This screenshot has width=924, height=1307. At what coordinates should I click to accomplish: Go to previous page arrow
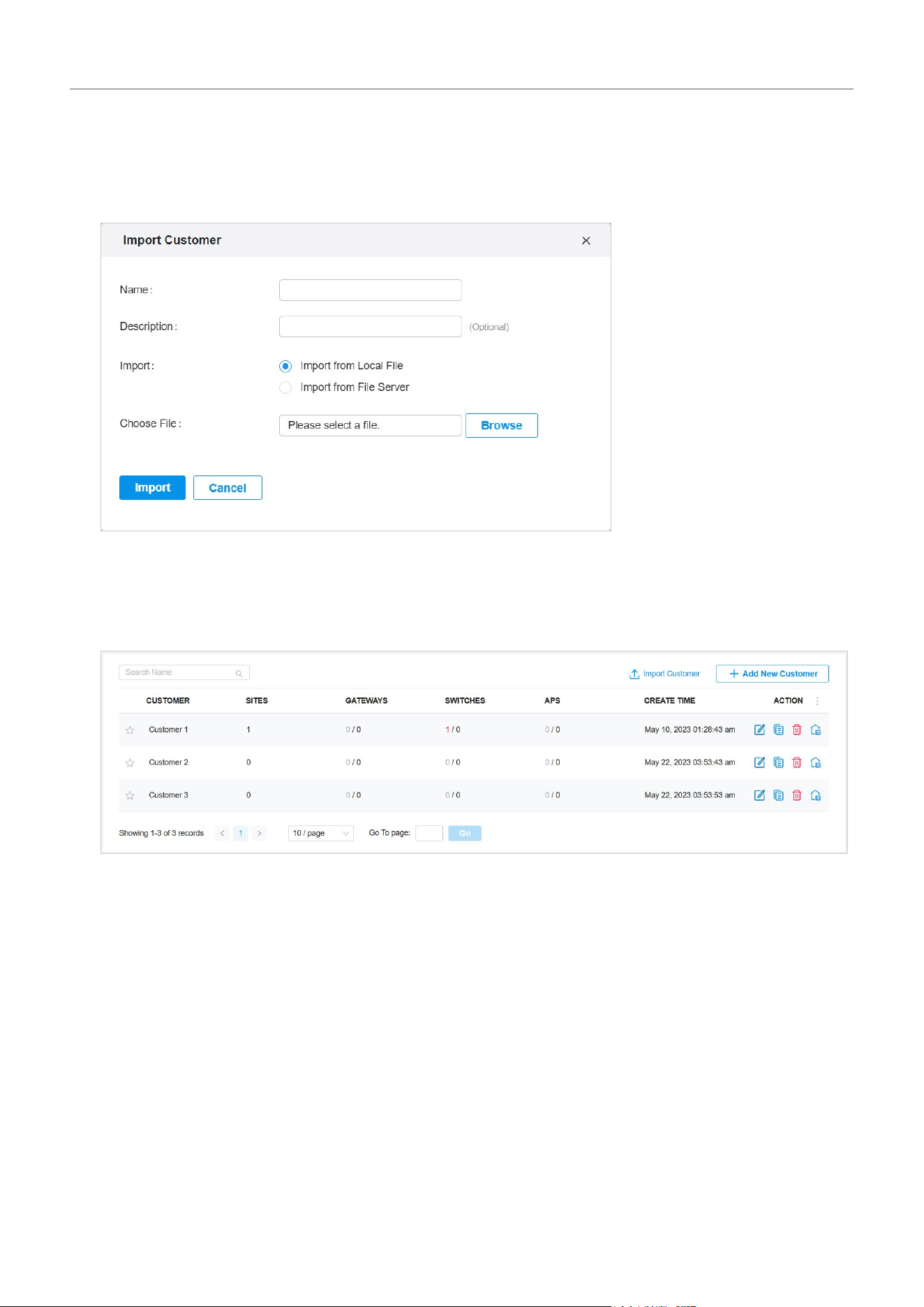[x=223, y=834]
